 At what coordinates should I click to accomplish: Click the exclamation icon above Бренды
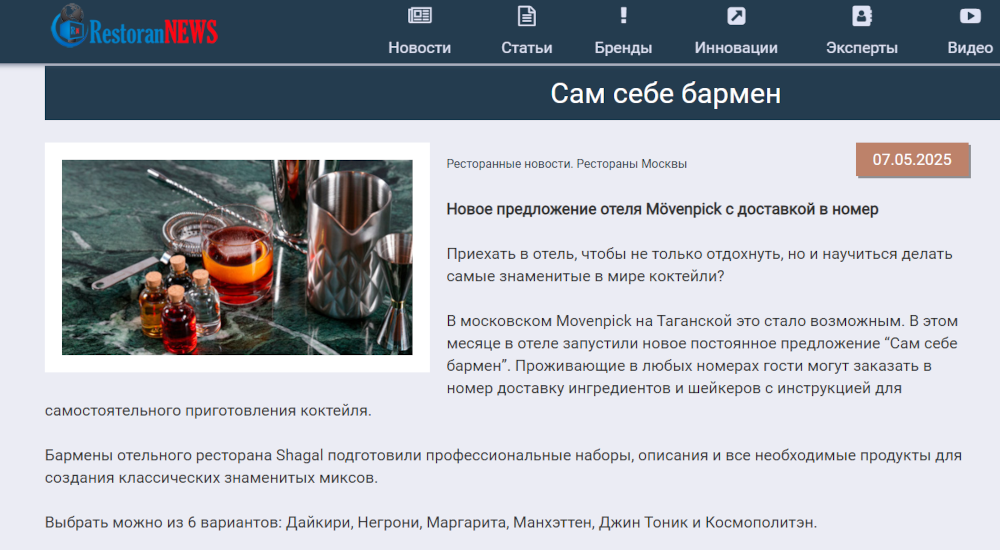coord(623,15)
